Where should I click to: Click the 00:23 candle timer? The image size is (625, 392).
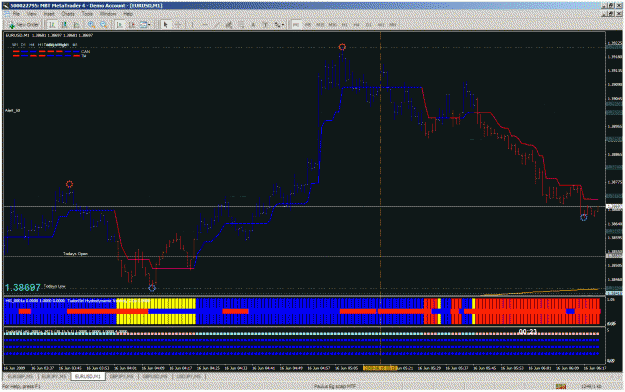coord(527,331)
